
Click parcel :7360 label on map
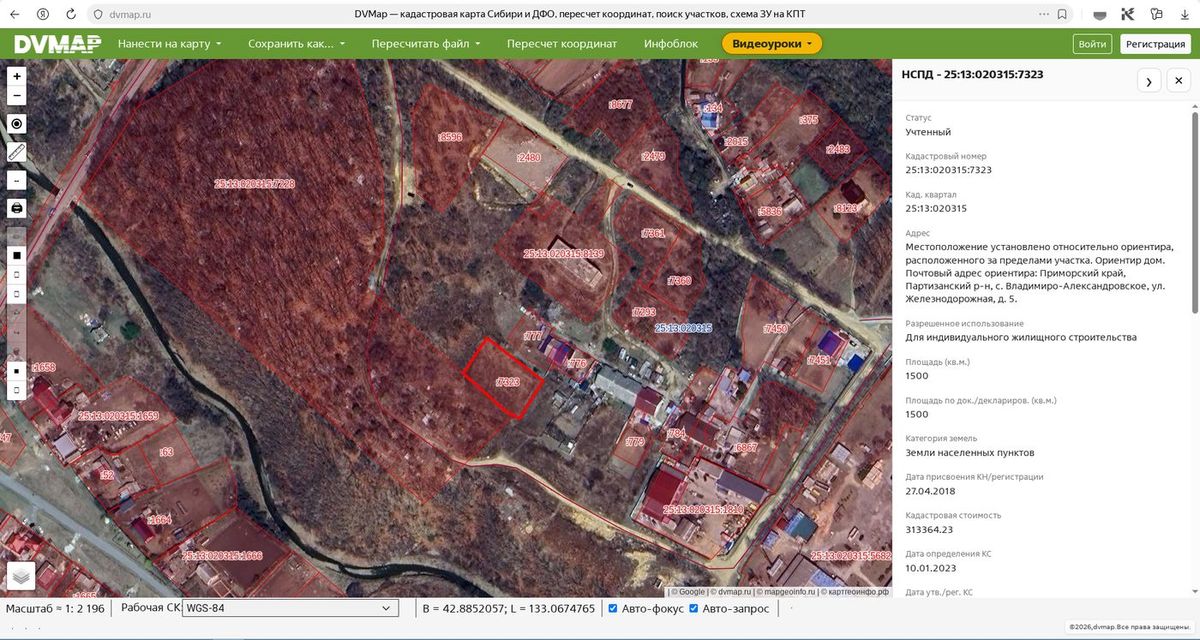[x=679, y=281]
